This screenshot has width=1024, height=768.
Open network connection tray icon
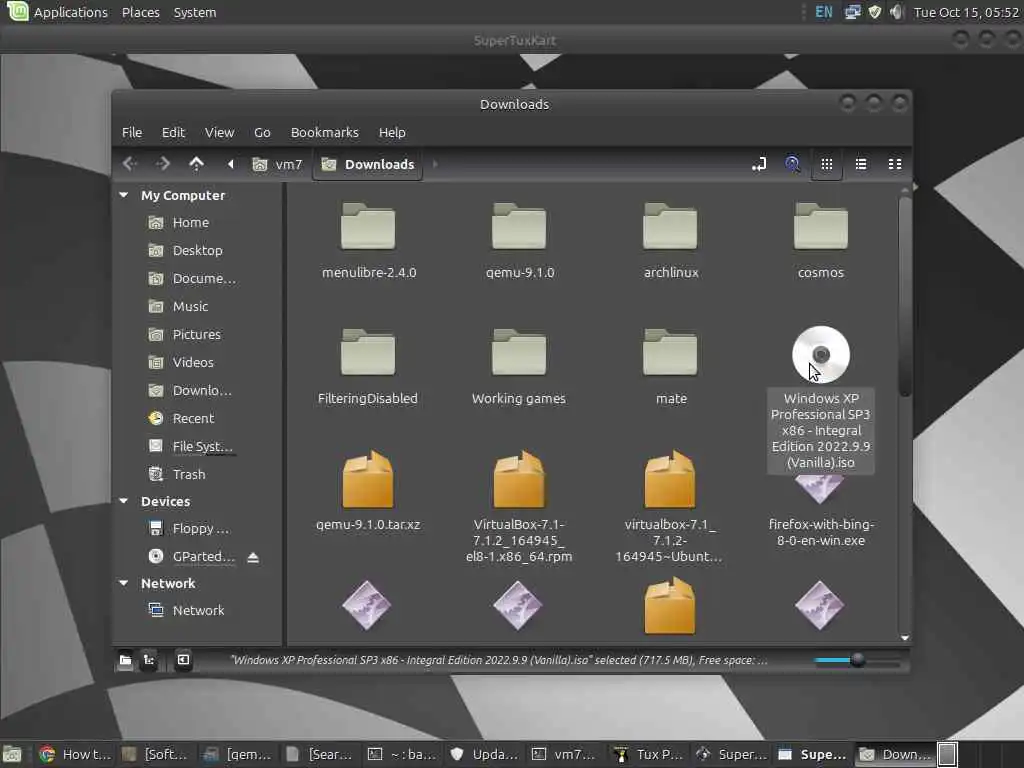point(852,12)
